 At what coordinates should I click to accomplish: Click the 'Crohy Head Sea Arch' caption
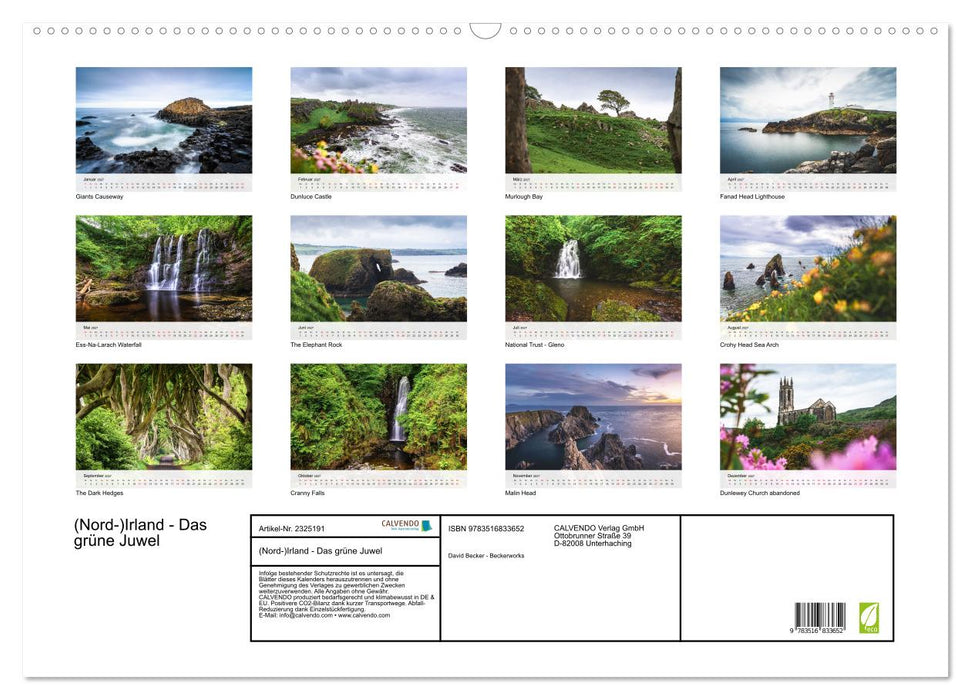pyautogui.click(x=749, y=344)
